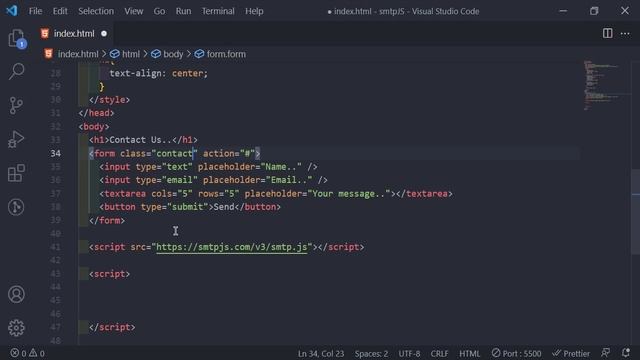Open the Help menu

coord(254,11)
